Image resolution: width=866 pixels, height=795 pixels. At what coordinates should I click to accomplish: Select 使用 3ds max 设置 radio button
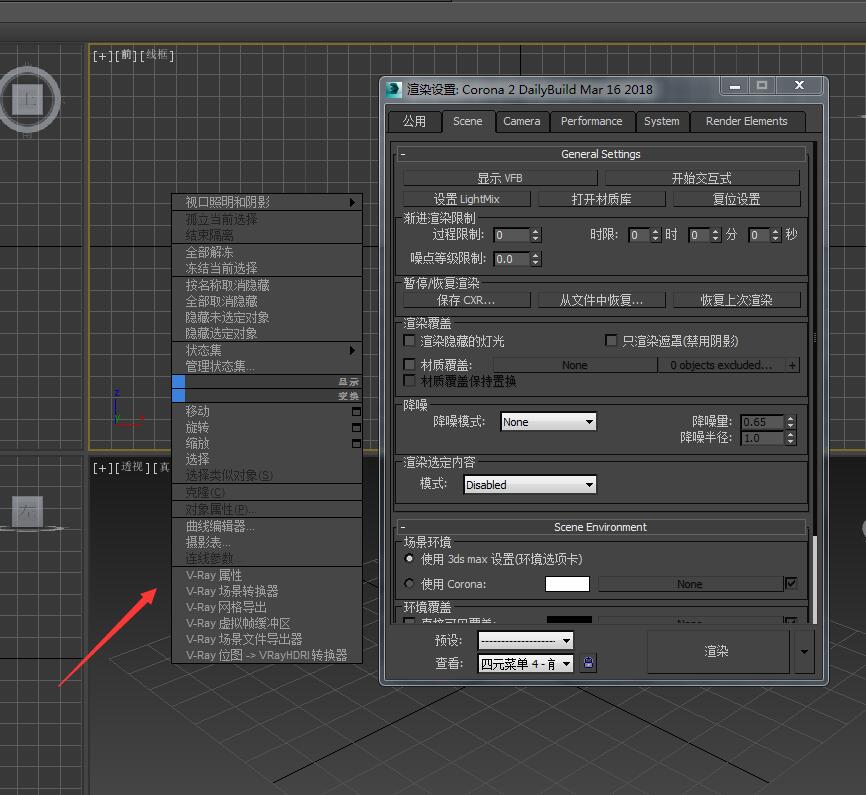click(409, 559)
